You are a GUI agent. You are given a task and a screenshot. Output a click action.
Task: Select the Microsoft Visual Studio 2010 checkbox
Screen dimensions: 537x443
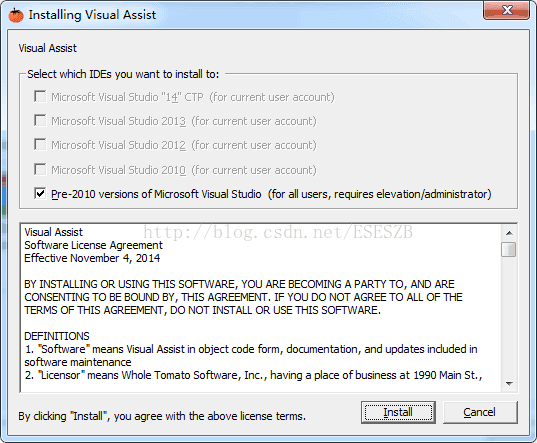[x=40, y=169]
